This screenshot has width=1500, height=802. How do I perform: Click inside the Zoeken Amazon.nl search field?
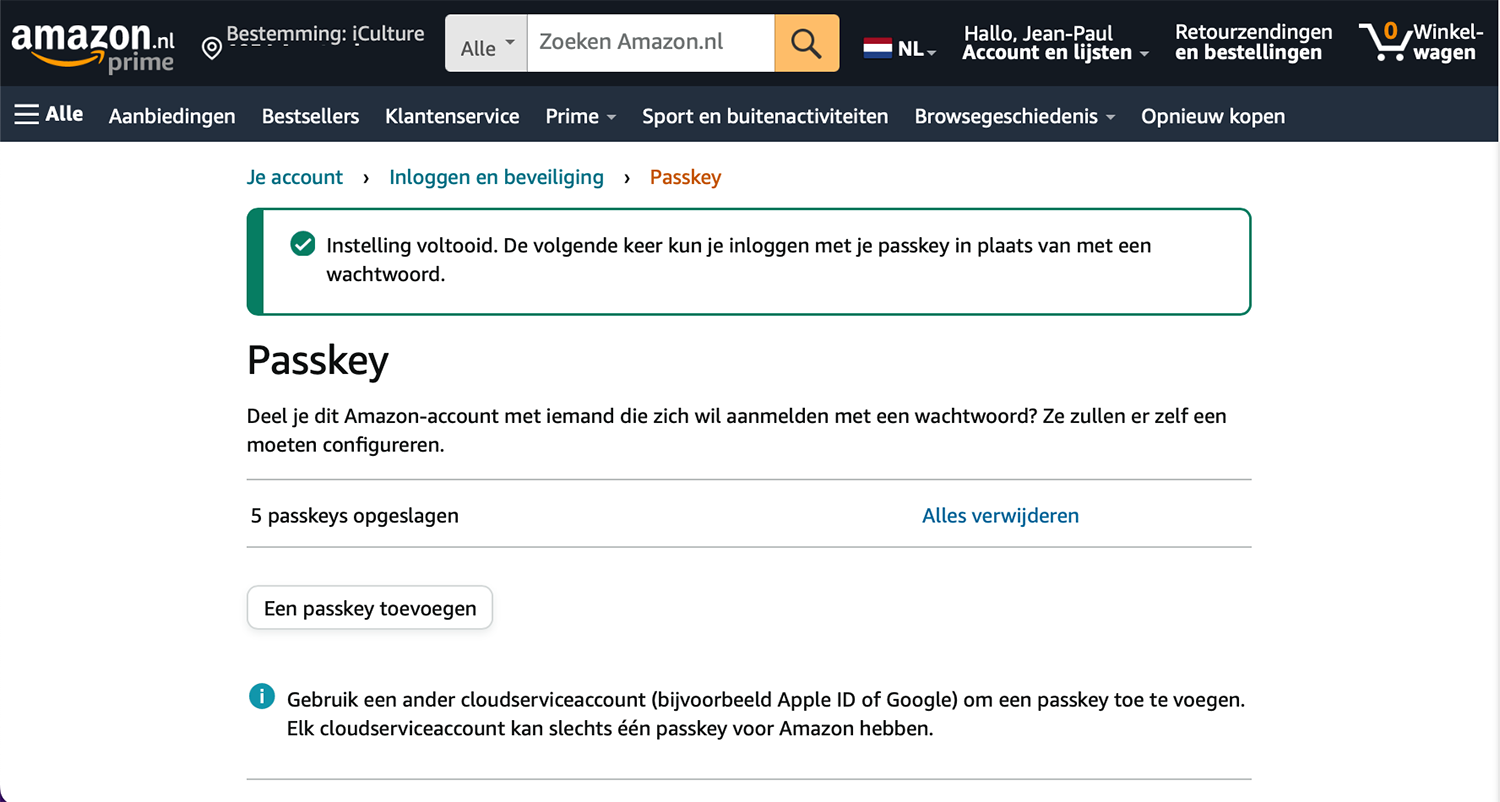point(650,42)
